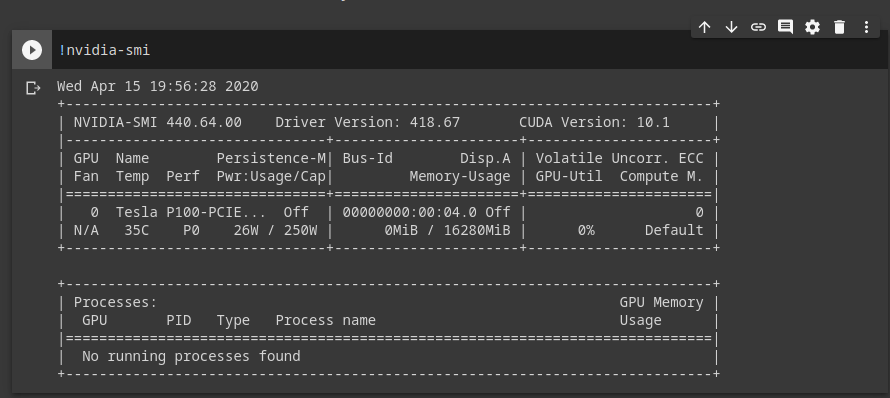Click Driver Version: 418.67 text
This screenshot has width=890, height=398.
point(368,122)
